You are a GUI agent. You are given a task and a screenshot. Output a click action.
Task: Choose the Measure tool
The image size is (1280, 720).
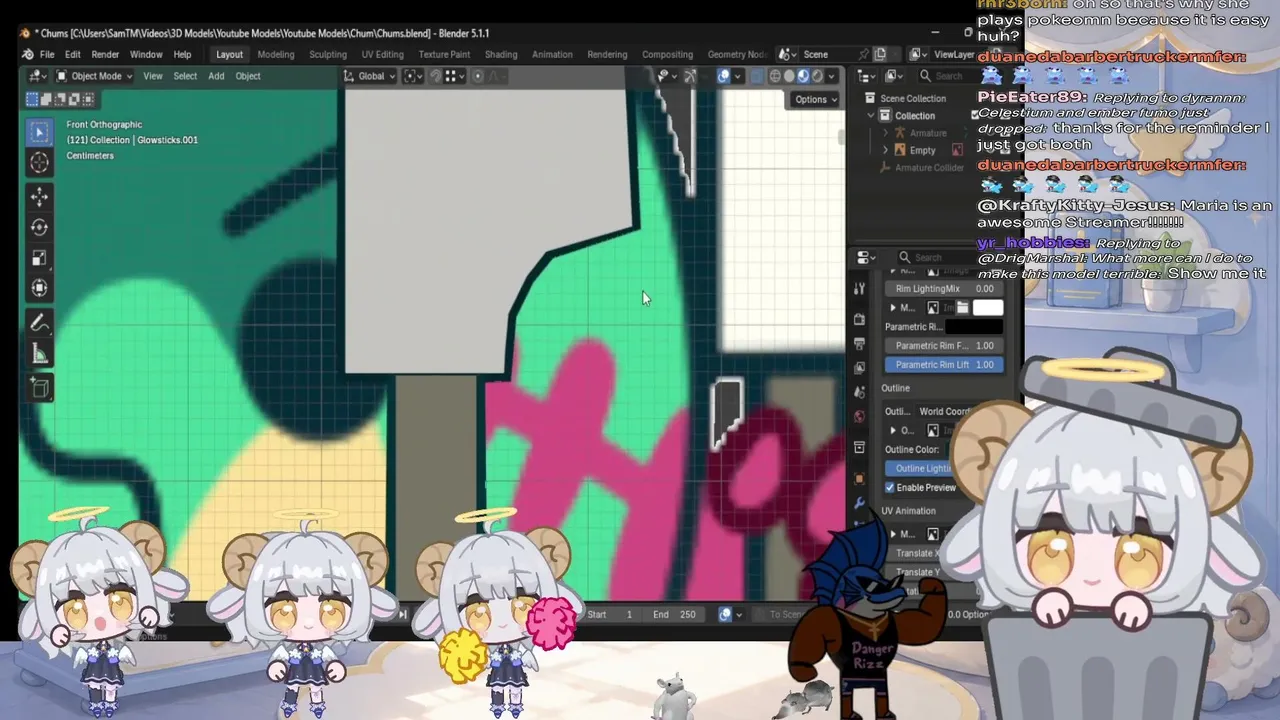coord(39,353)
